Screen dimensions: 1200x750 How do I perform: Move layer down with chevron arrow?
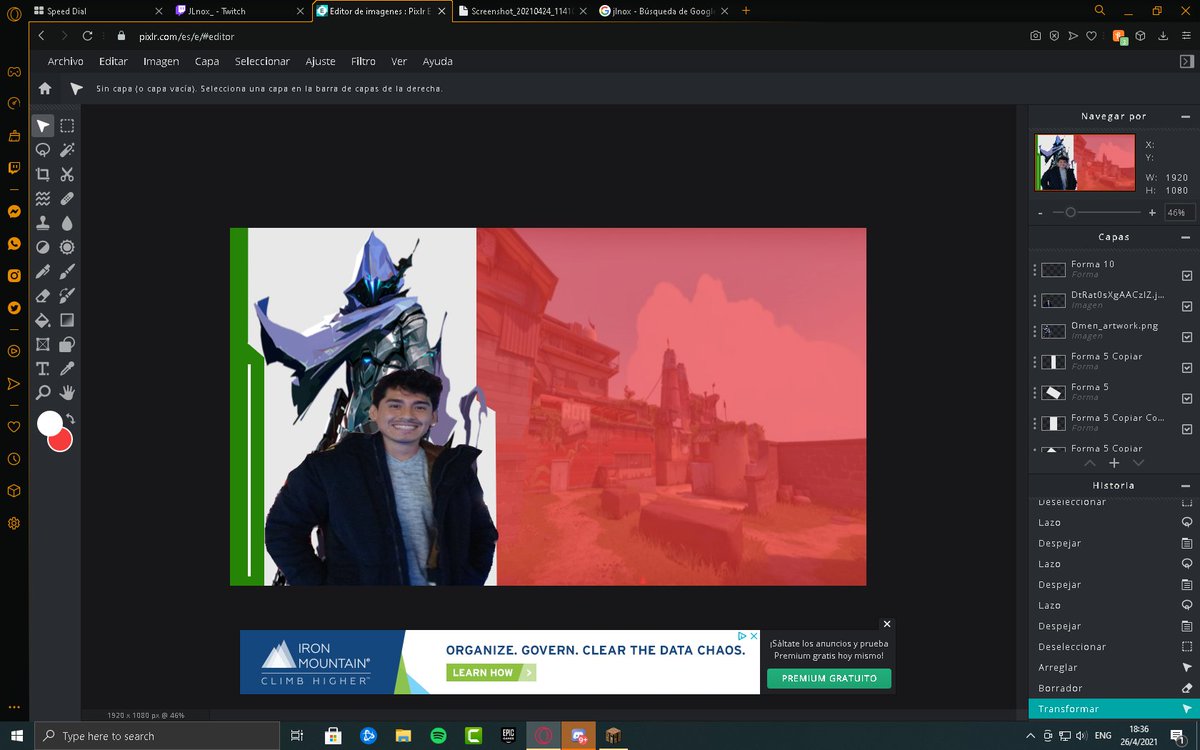pos(1138,464)
